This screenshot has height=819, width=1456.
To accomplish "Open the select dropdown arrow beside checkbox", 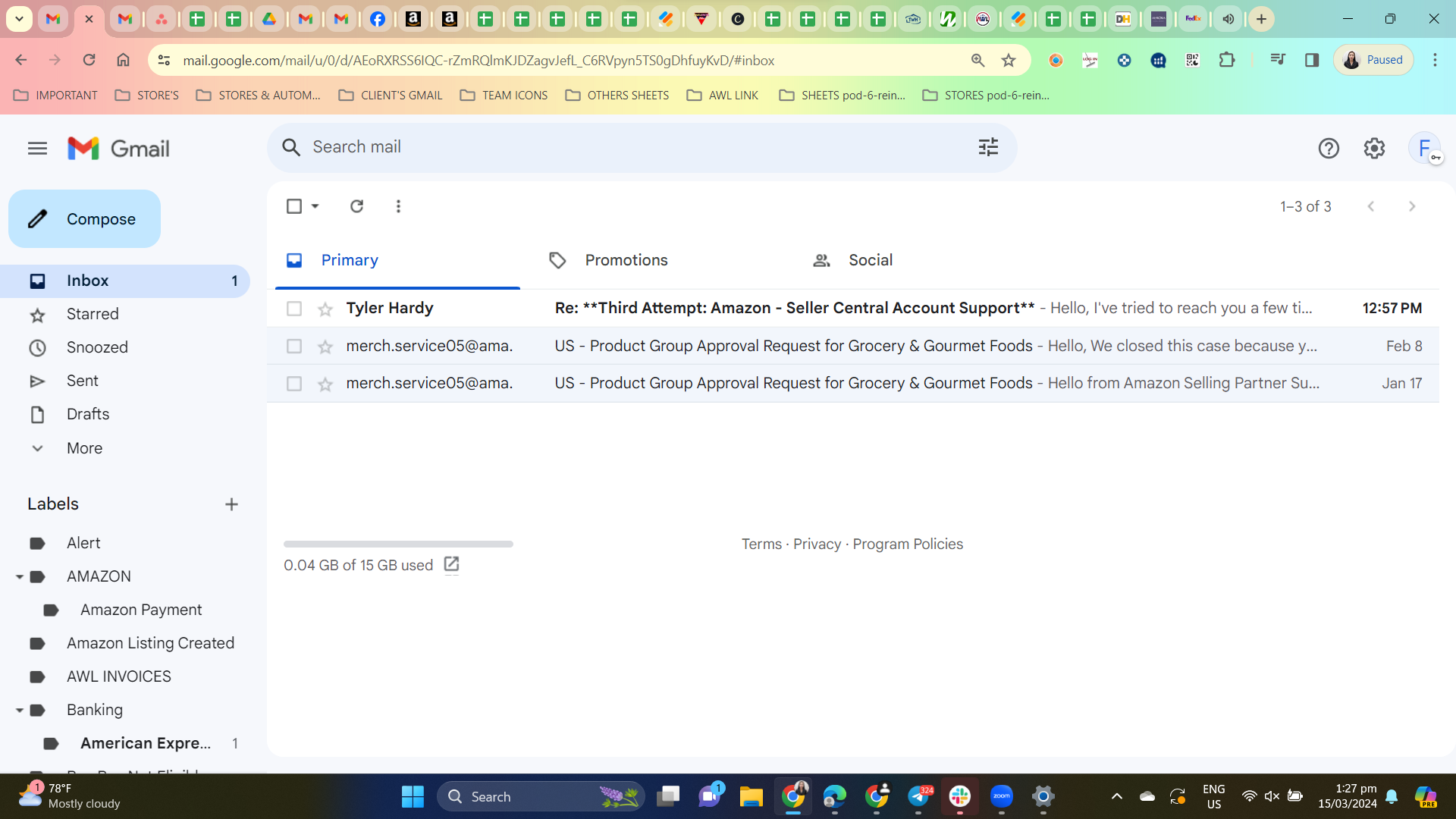I will coord(315,206).
